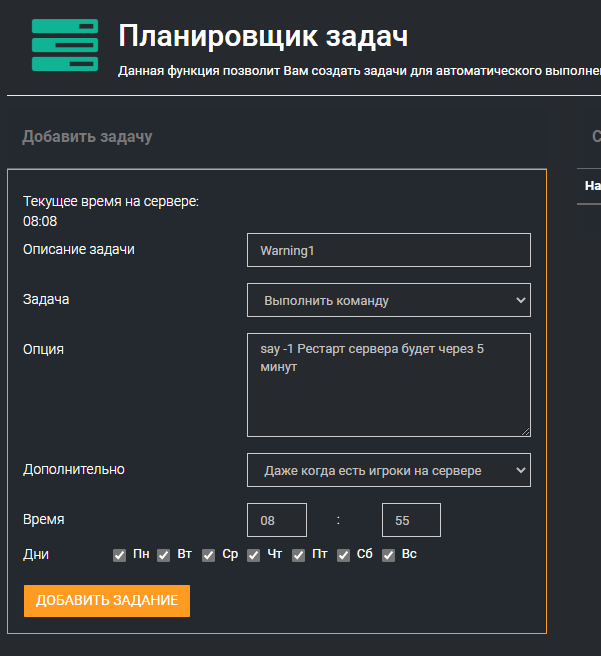
Task: Uncheck the Вс day checkbox
Action: pyautogui.click(x=389, y=555)
